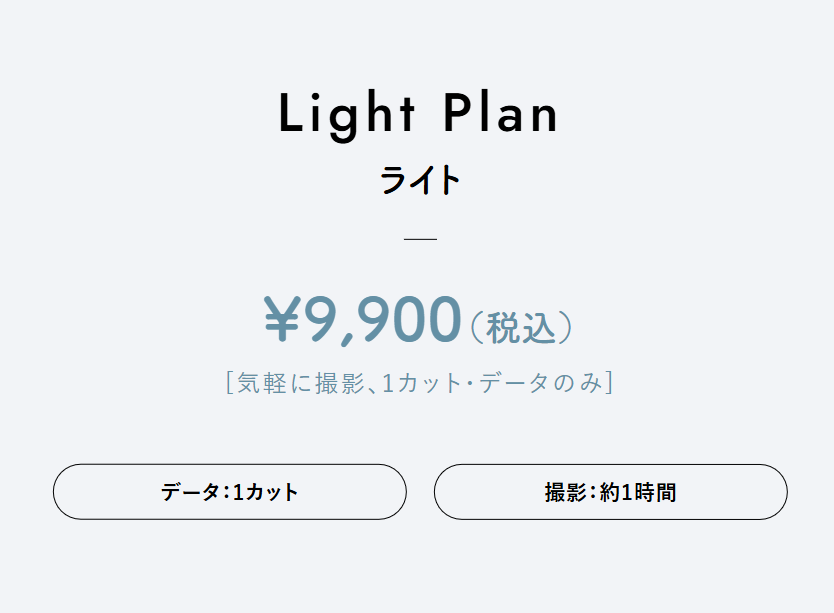Image resolution: width=834 pixels, height=613 pixels.
Task: Click the "データ:1カット" pill button
Action: [229, 492]
